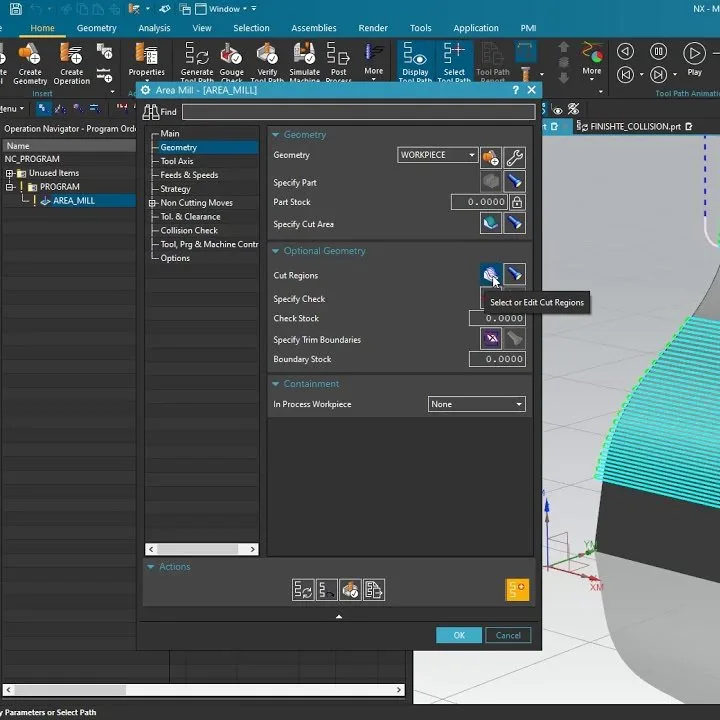The height and width of the screenshot is (720, 720).
Task: Click Verify icon in the Actions section
Action: point(350,590)
